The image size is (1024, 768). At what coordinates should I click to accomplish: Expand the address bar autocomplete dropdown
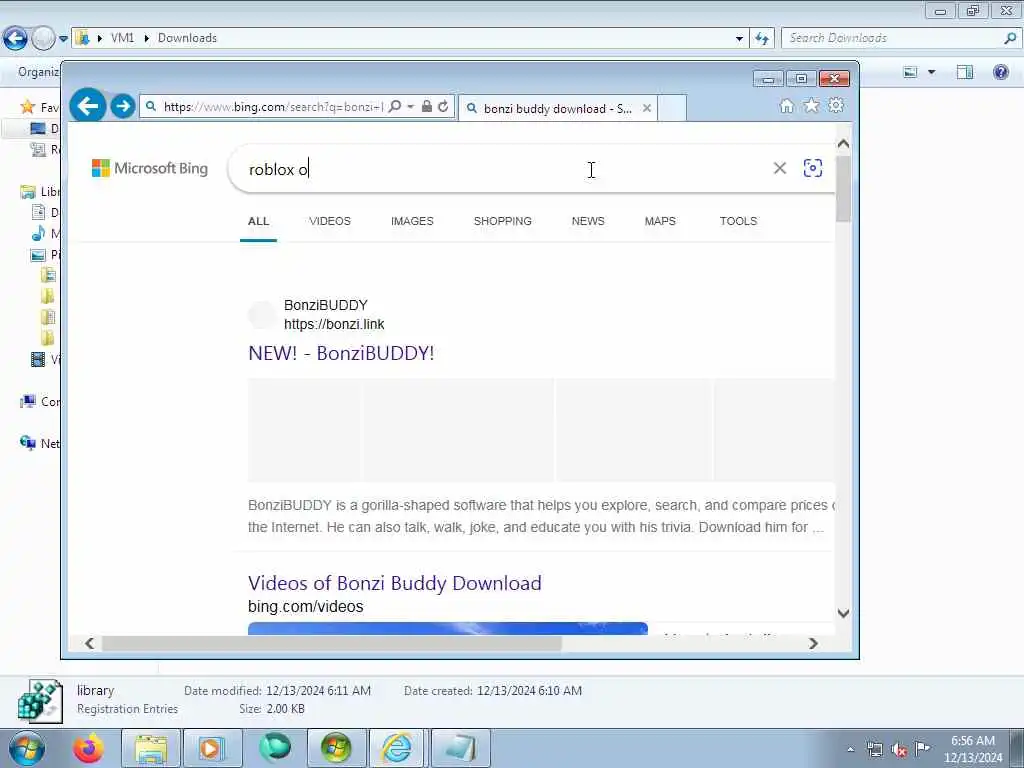pyautogui.click(x=411, y=106)
